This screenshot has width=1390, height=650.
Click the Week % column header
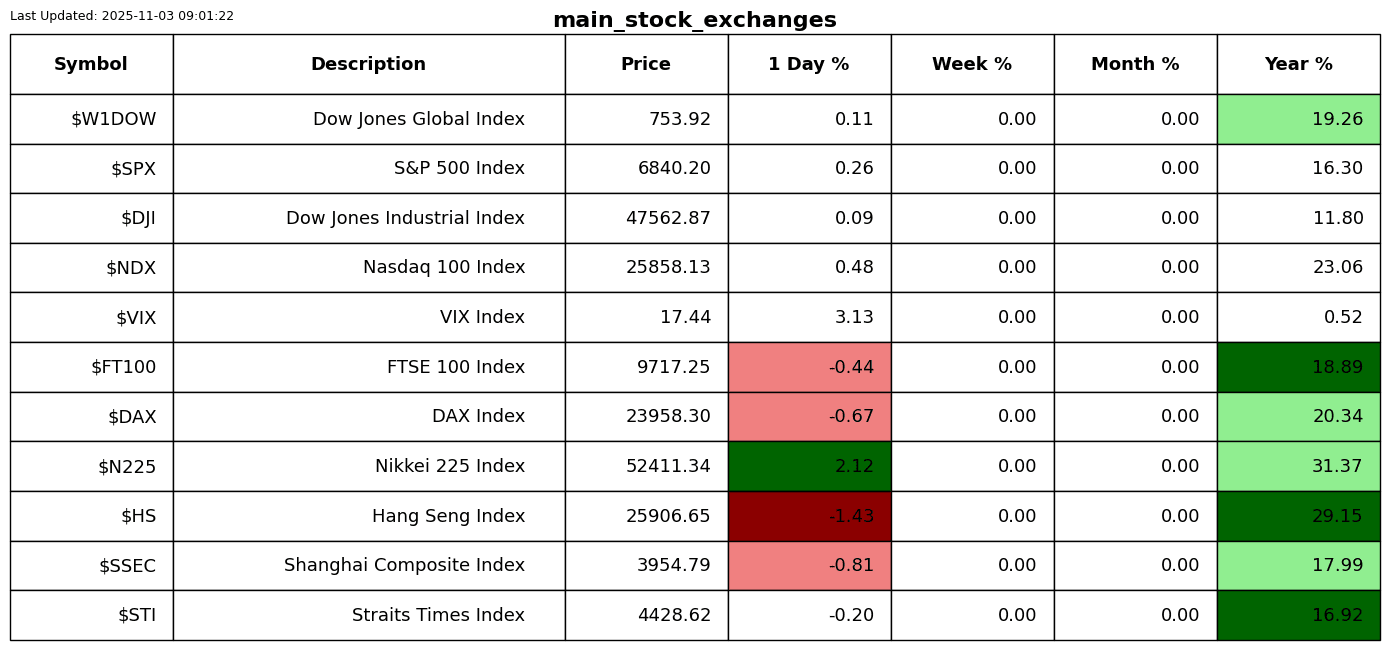click(x=972, y=65)
